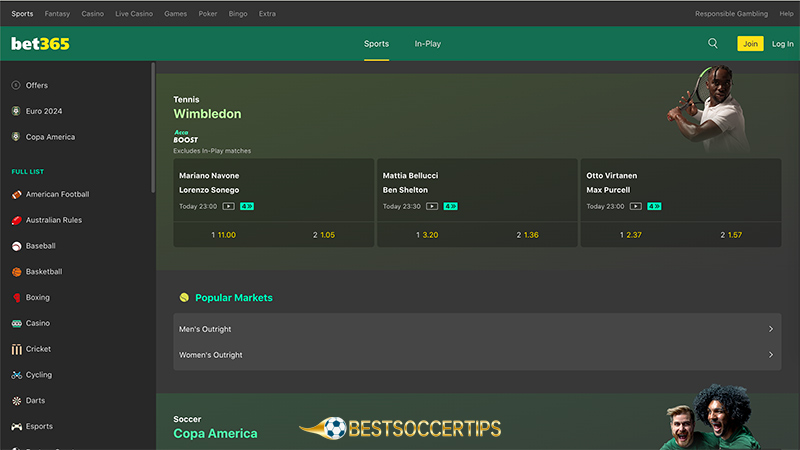
Task: Open Bingo in top menu
Action: tap(238, 14)
